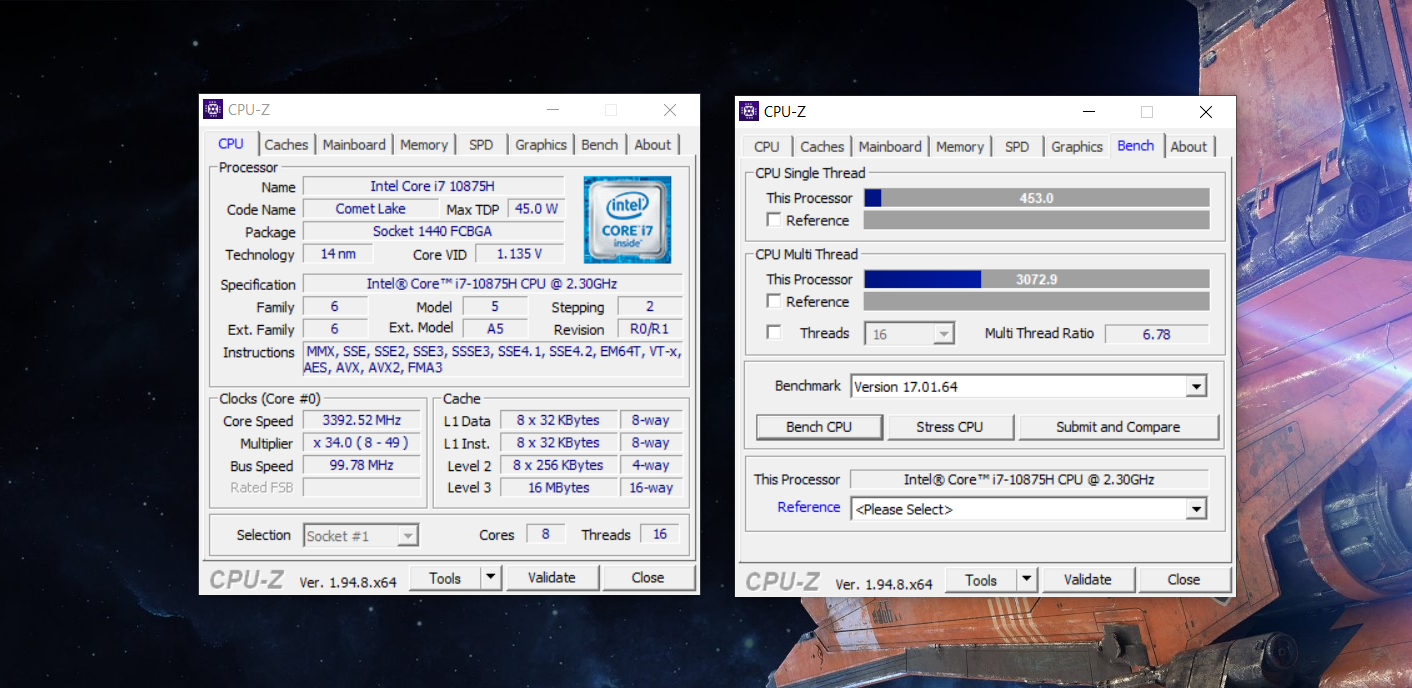Switch to Graphics tab in the benchmark window
Image resolution: width=1412 pixels, height=688 pixels.
pos(1077,147)
